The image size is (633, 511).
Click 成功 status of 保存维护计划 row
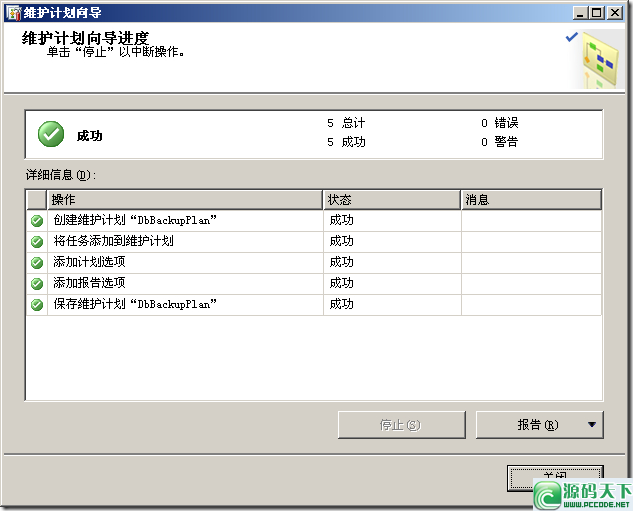point(342,304)
